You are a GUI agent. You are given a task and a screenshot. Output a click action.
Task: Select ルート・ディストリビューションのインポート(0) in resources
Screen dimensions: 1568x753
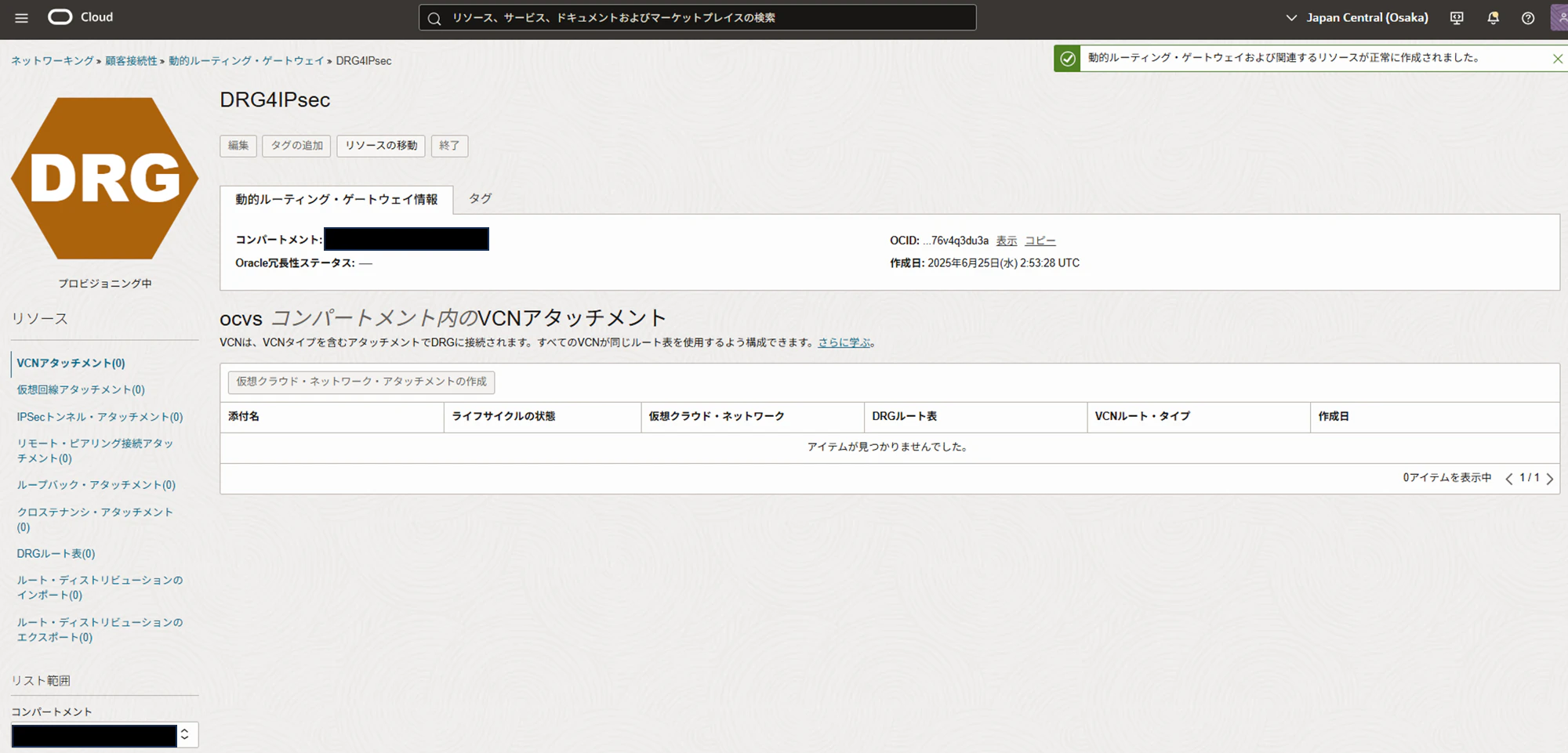tap(100, 588)
